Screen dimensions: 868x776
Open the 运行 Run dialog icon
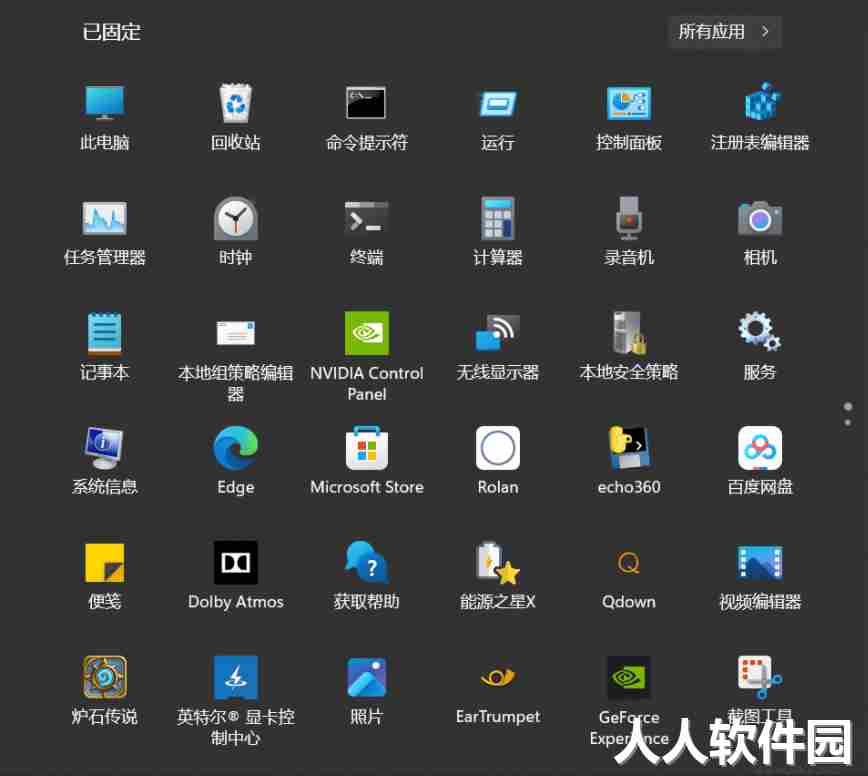pos(498,104)
